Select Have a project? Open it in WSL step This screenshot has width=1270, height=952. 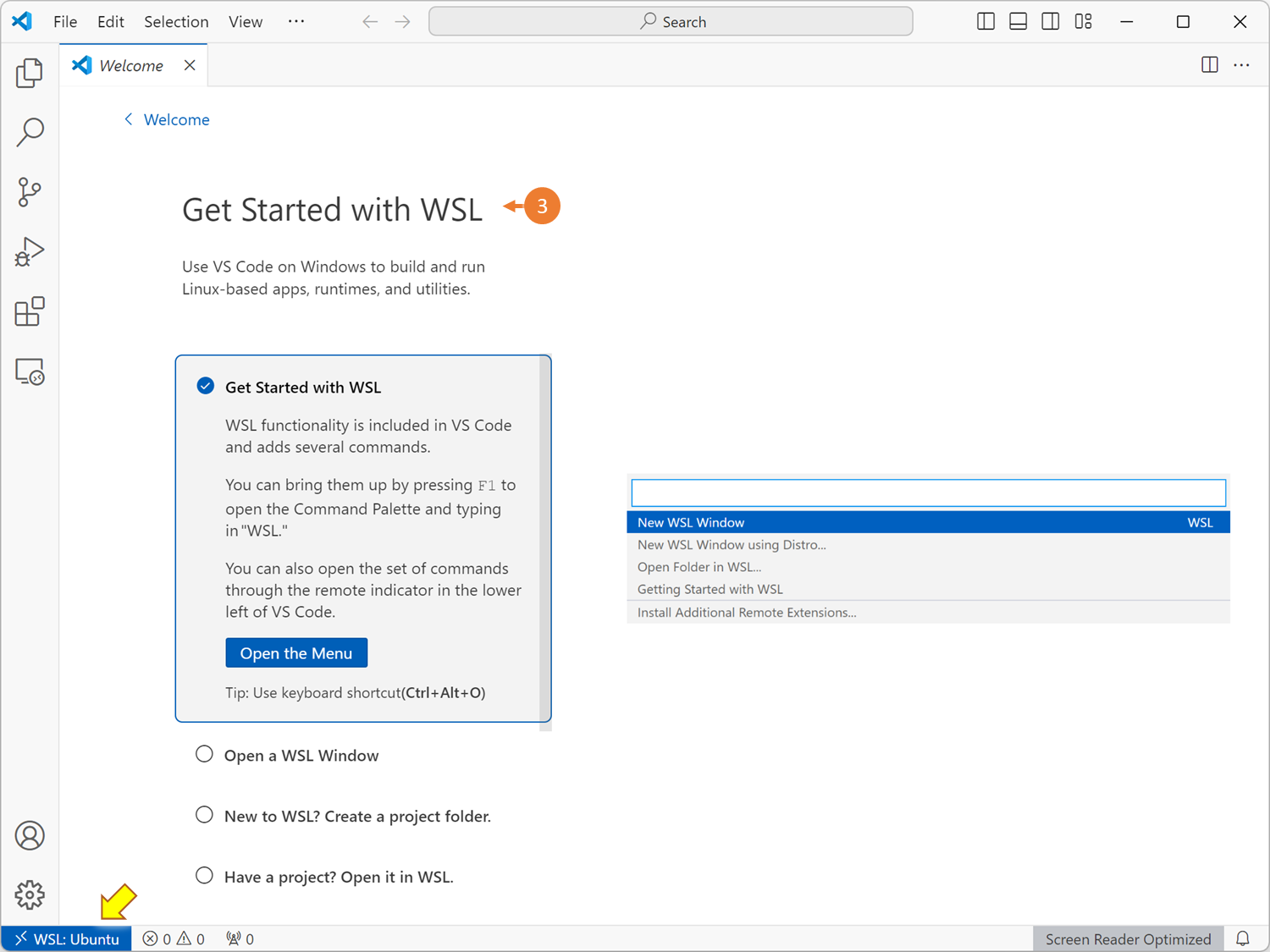pos(325,877)
